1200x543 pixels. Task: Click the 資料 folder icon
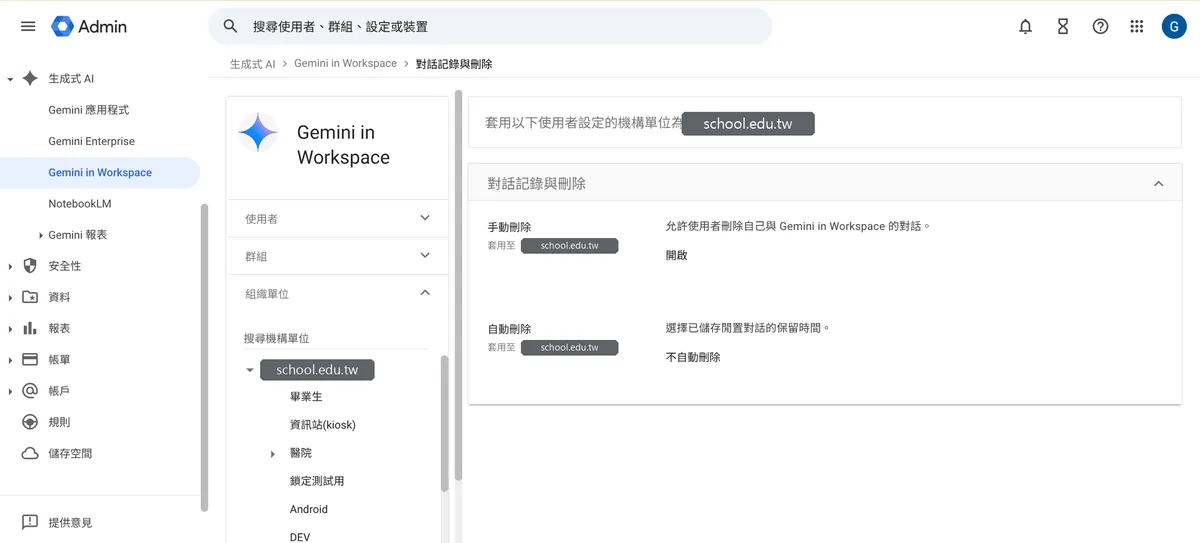point(30,297)
